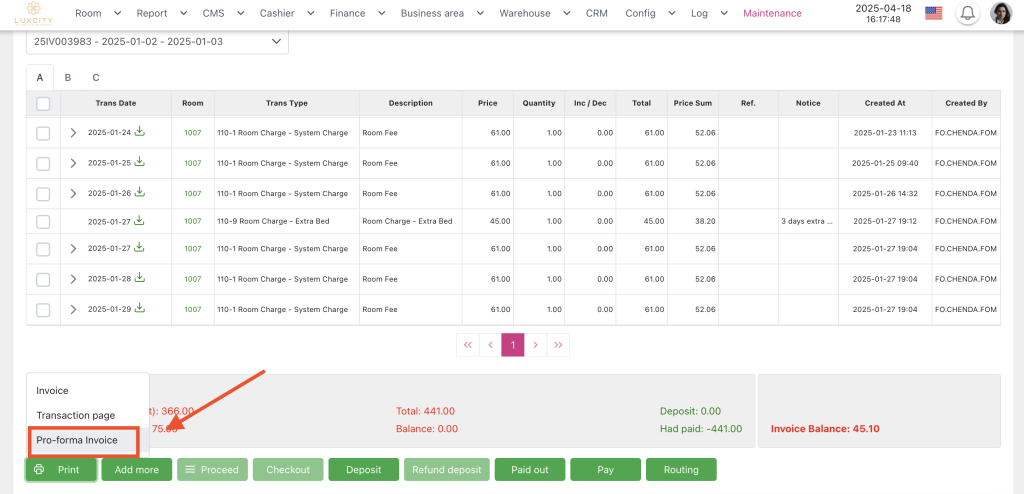1024x494 pixels.
Task: Click the US flag language icon
Action: point(934,14)
